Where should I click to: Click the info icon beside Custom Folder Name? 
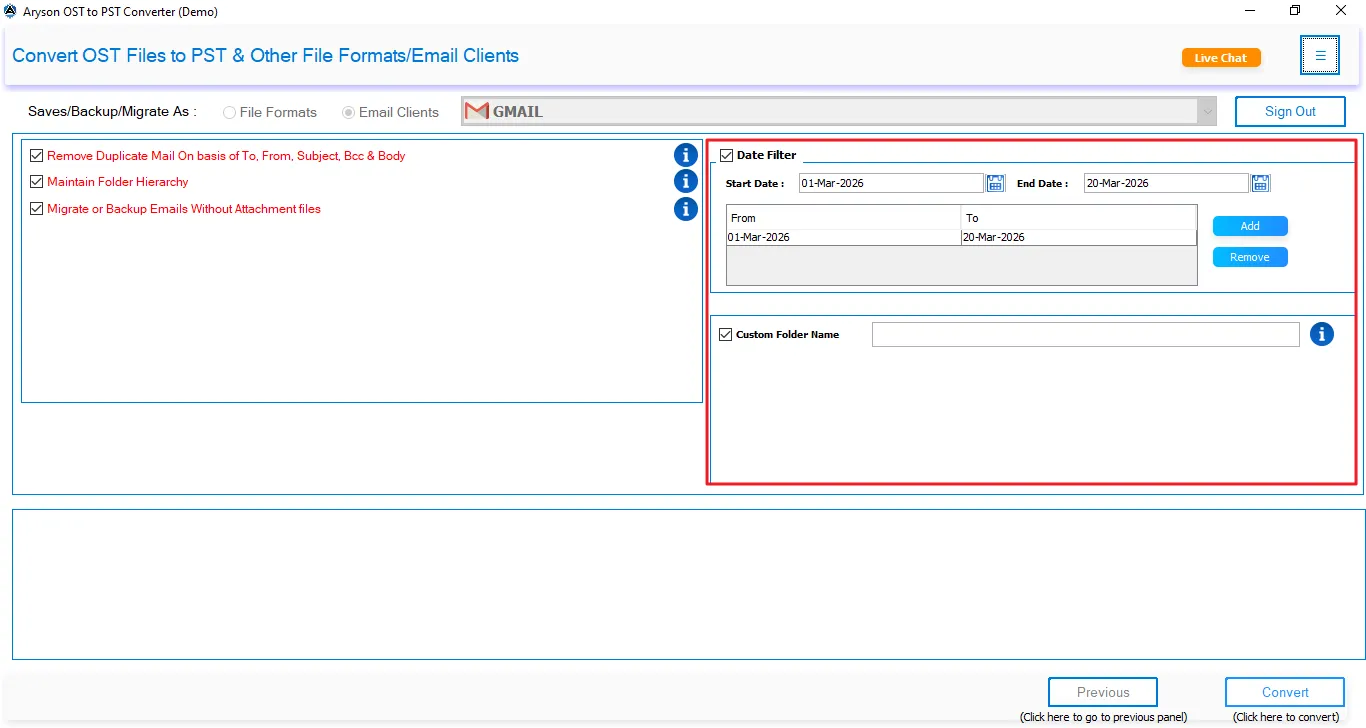pos(1322,334)
